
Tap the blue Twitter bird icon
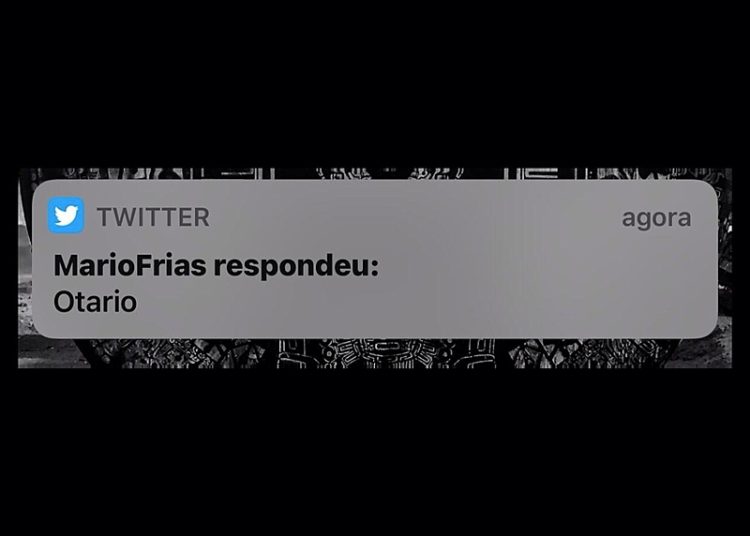66,216
